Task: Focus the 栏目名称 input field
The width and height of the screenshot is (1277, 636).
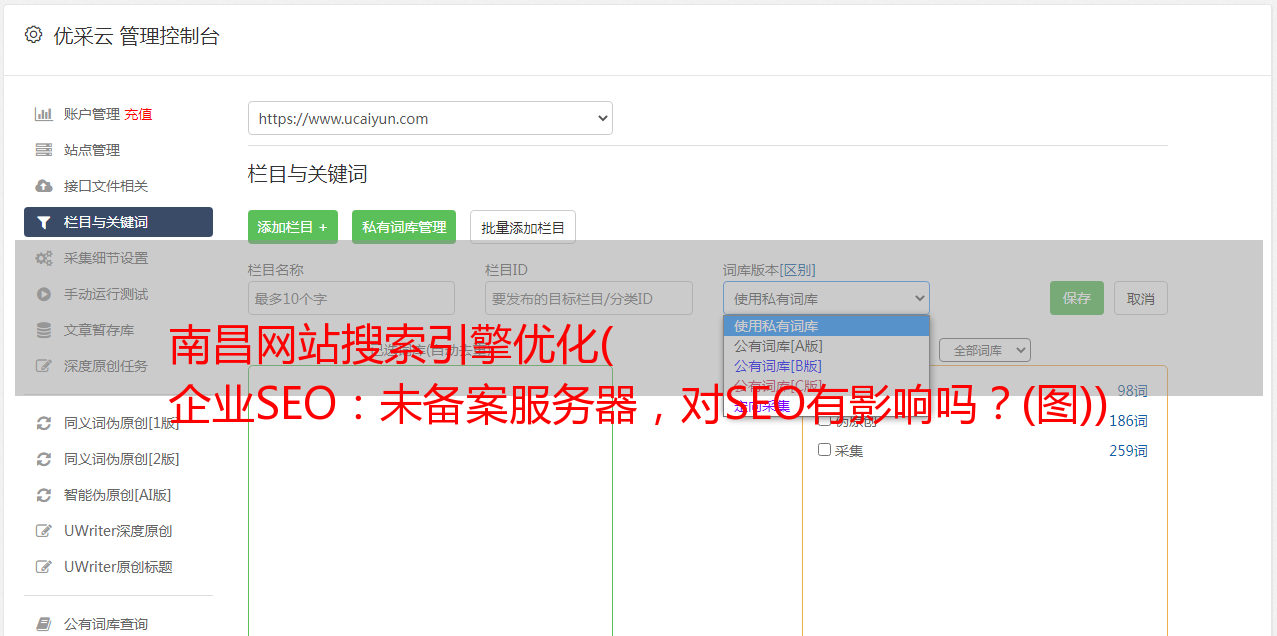Action: tap(351, 298)
